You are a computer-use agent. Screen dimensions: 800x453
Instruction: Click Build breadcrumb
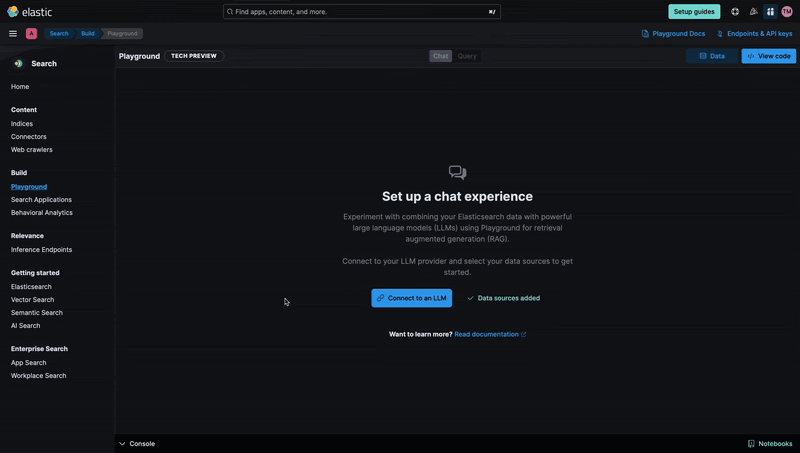(x=88, y=34)
